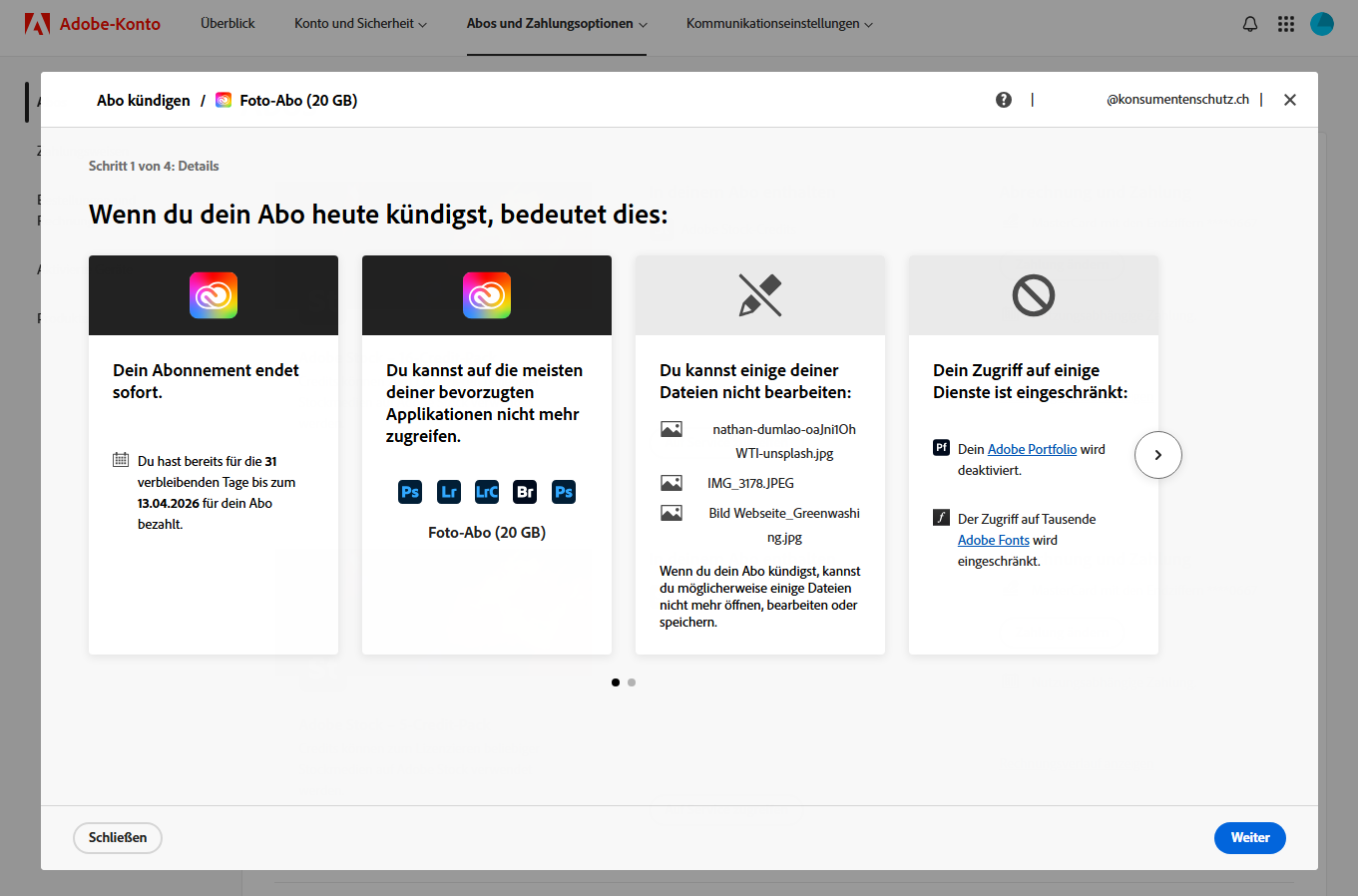The width and height of the screenshot is (1358, 896).
Task: Click the Lightroom (Lr) app icon
Action: tap(449, 492)
